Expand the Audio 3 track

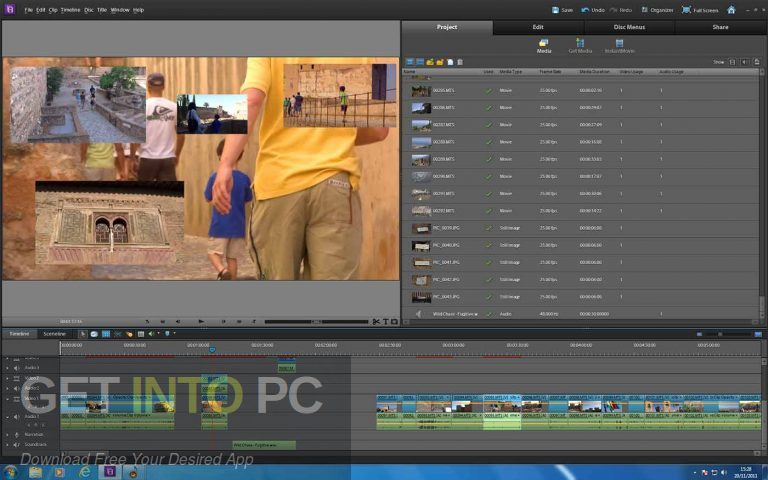[7, 368]
